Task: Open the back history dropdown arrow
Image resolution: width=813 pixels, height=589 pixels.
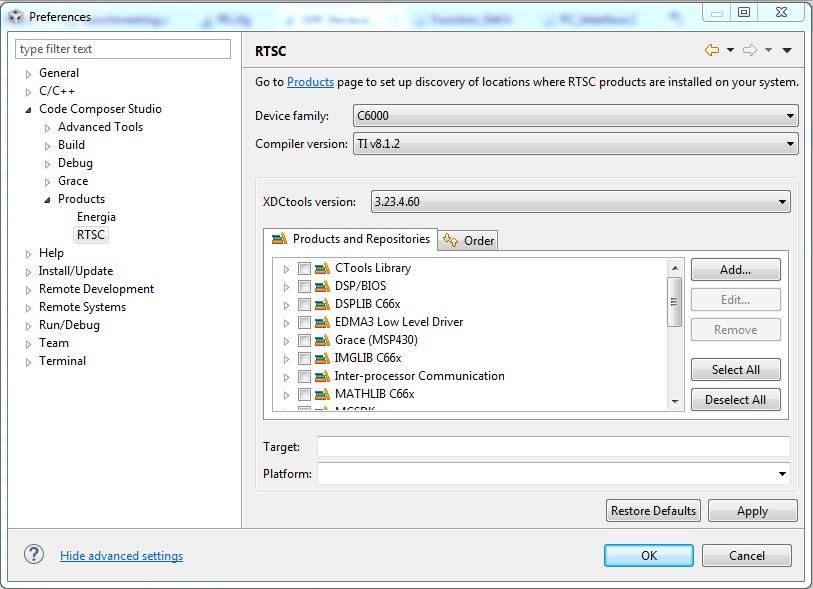Action: [x=730, y=50]
